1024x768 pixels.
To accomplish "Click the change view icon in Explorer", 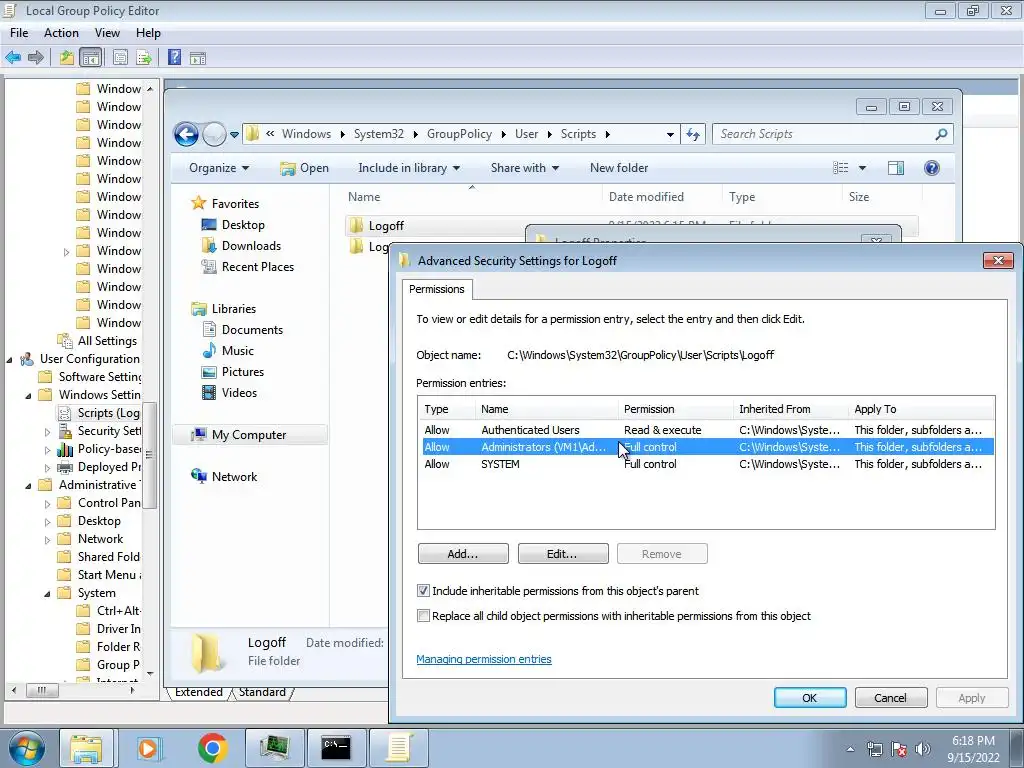I will [x=840, y=168].
